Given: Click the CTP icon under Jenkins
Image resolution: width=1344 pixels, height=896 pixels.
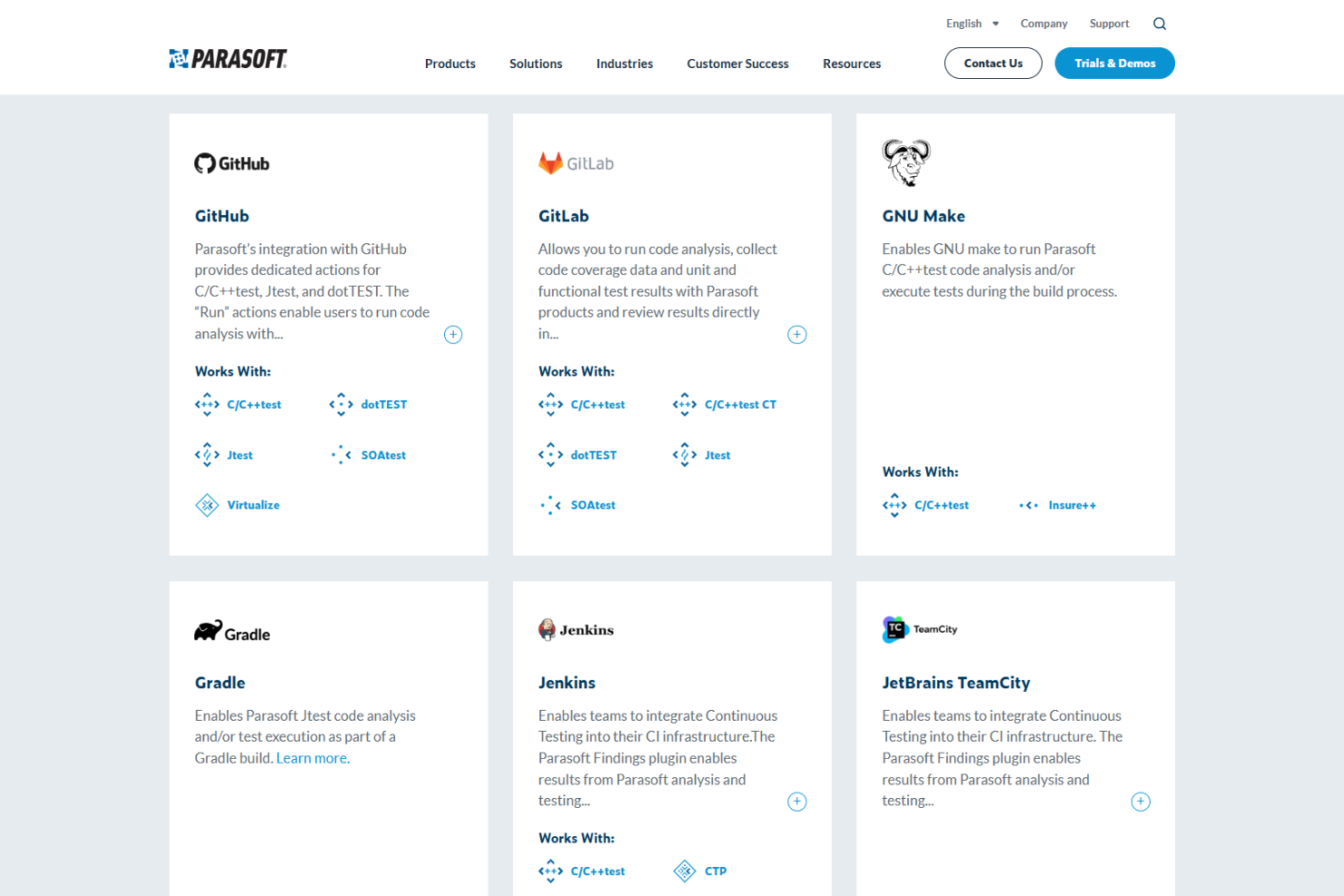Looking at the screenshot, I should tap(685, 871).
